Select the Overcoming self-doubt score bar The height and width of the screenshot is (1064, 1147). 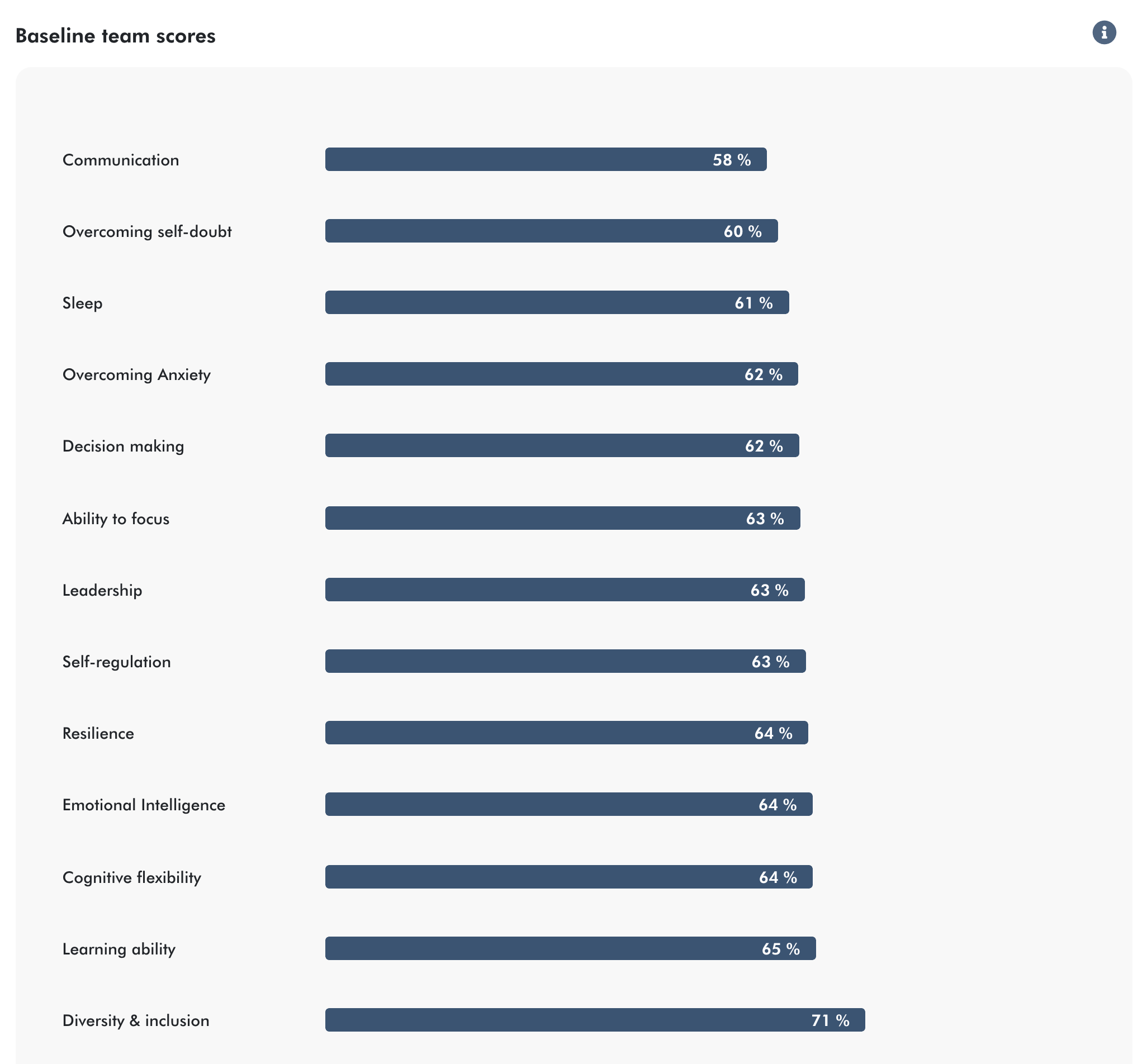(x=551, y=231)
